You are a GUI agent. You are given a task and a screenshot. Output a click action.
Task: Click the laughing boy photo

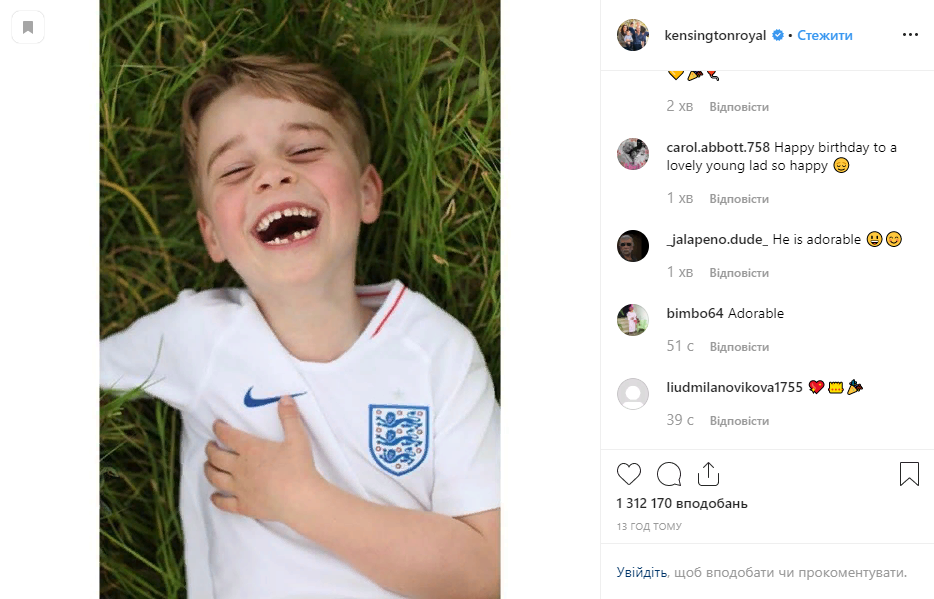coord(300,300)
